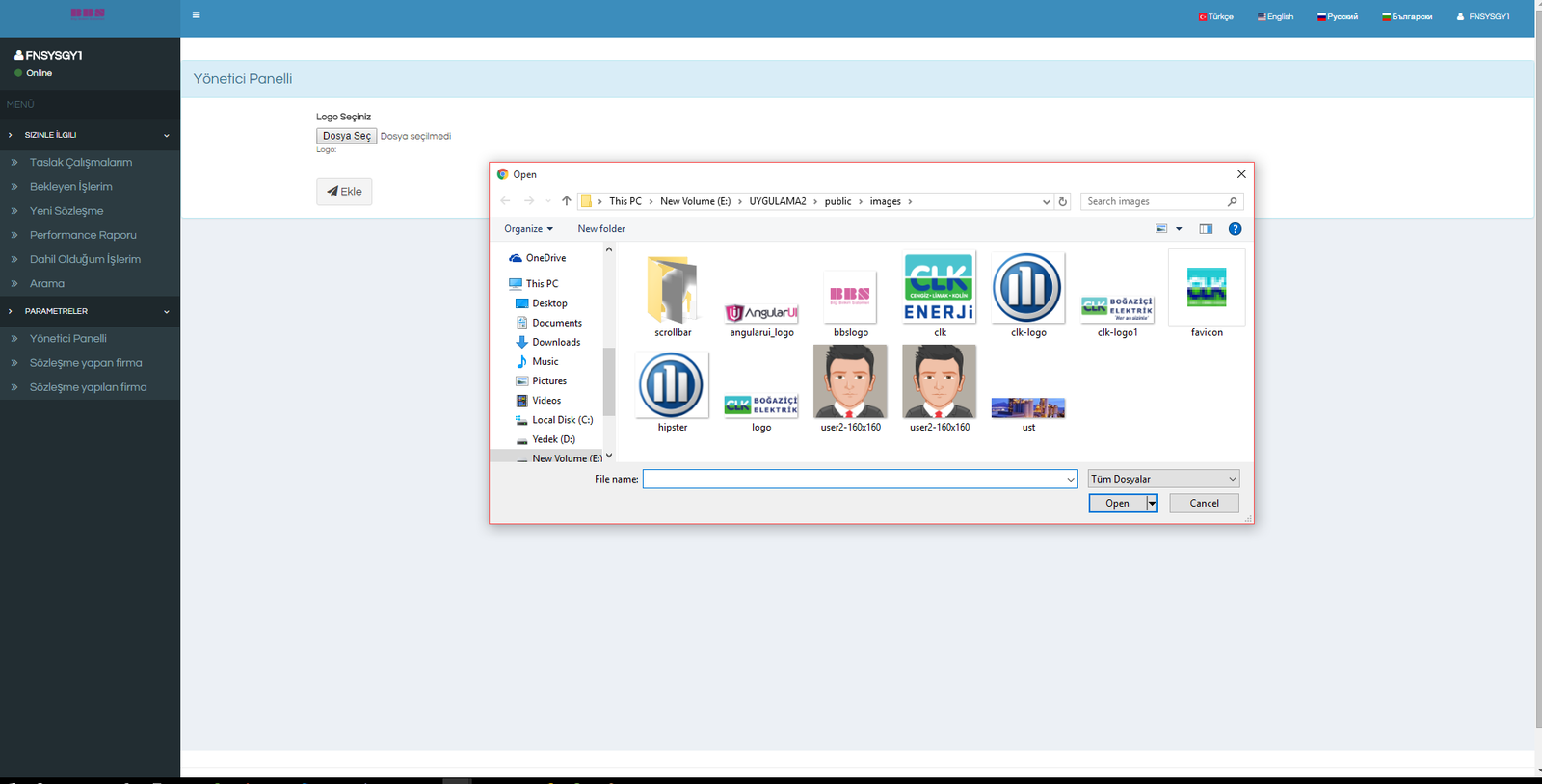Open the Tüm Dosyalar file type dropdown
The width and height of the screenshot is (1542, 784).
click(1163, 479)
